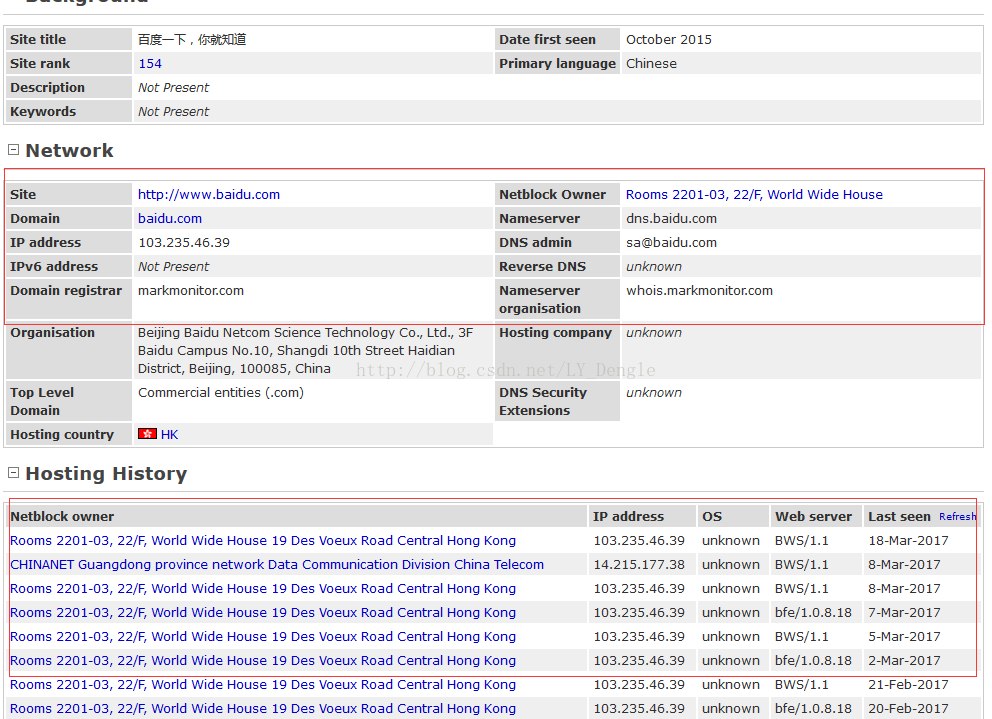Viewport: 992px width, 719px height.
Task: Collapse the Network section
Action: pos(13,150)
